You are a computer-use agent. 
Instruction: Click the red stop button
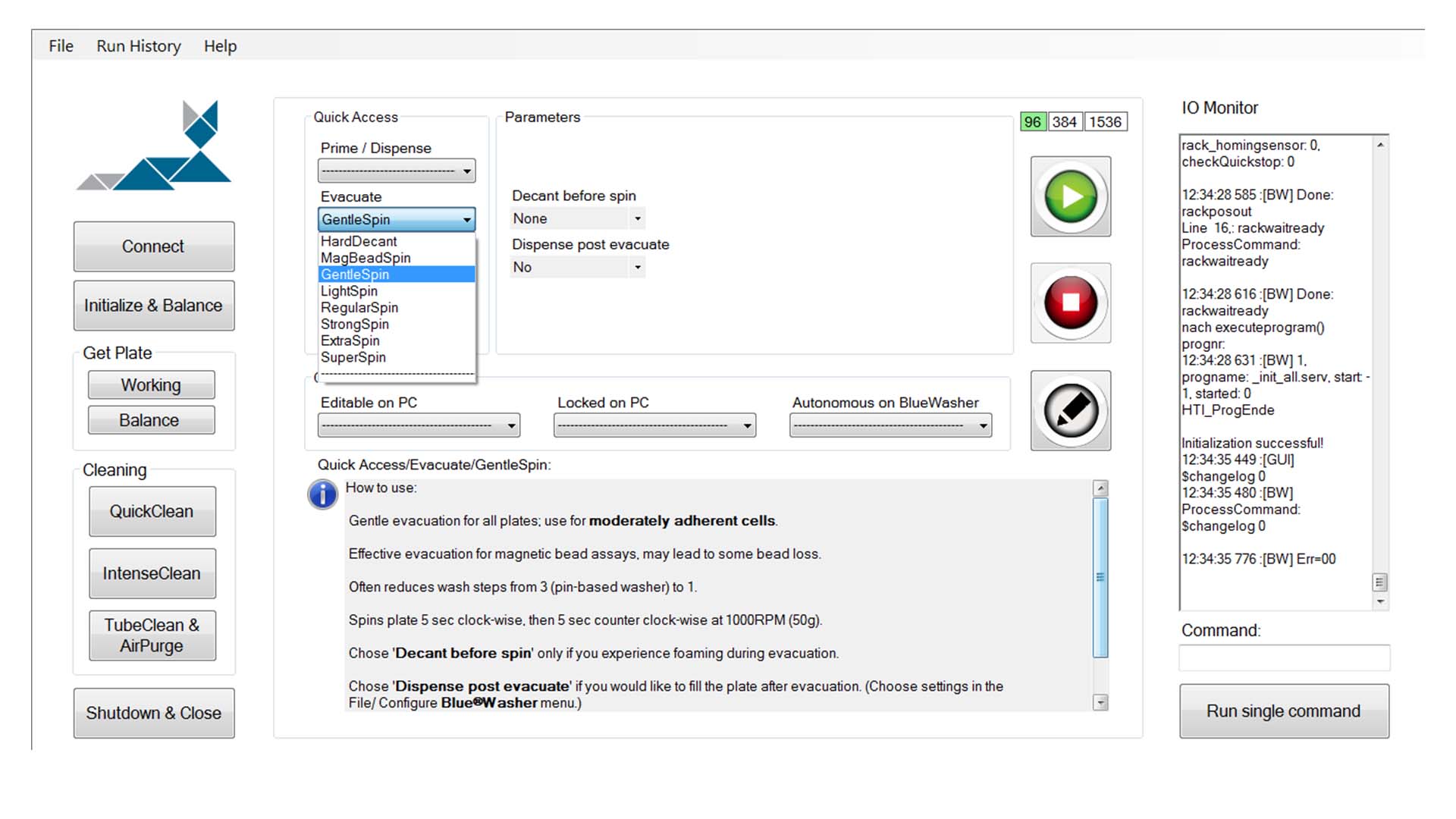pyautogui.click(x=1070, y=303)
